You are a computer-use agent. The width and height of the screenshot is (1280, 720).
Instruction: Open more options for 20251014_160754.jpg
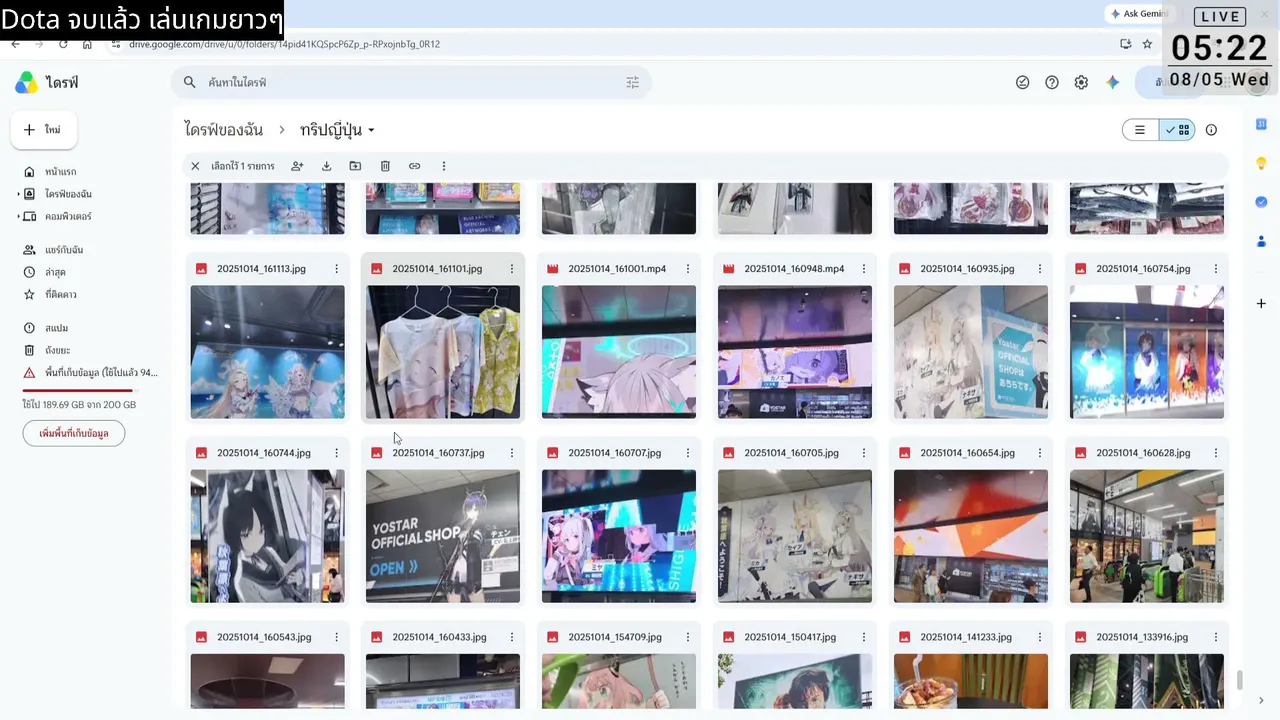(x=1216, y=269)
